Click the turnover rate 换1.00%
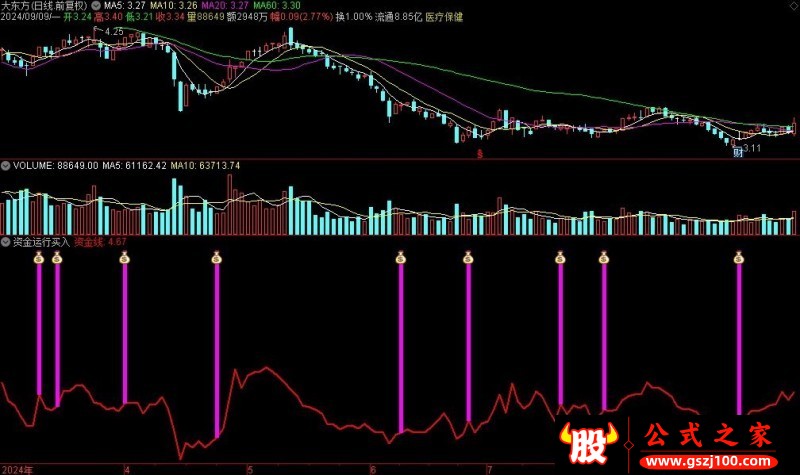 [x=354, y=17]
